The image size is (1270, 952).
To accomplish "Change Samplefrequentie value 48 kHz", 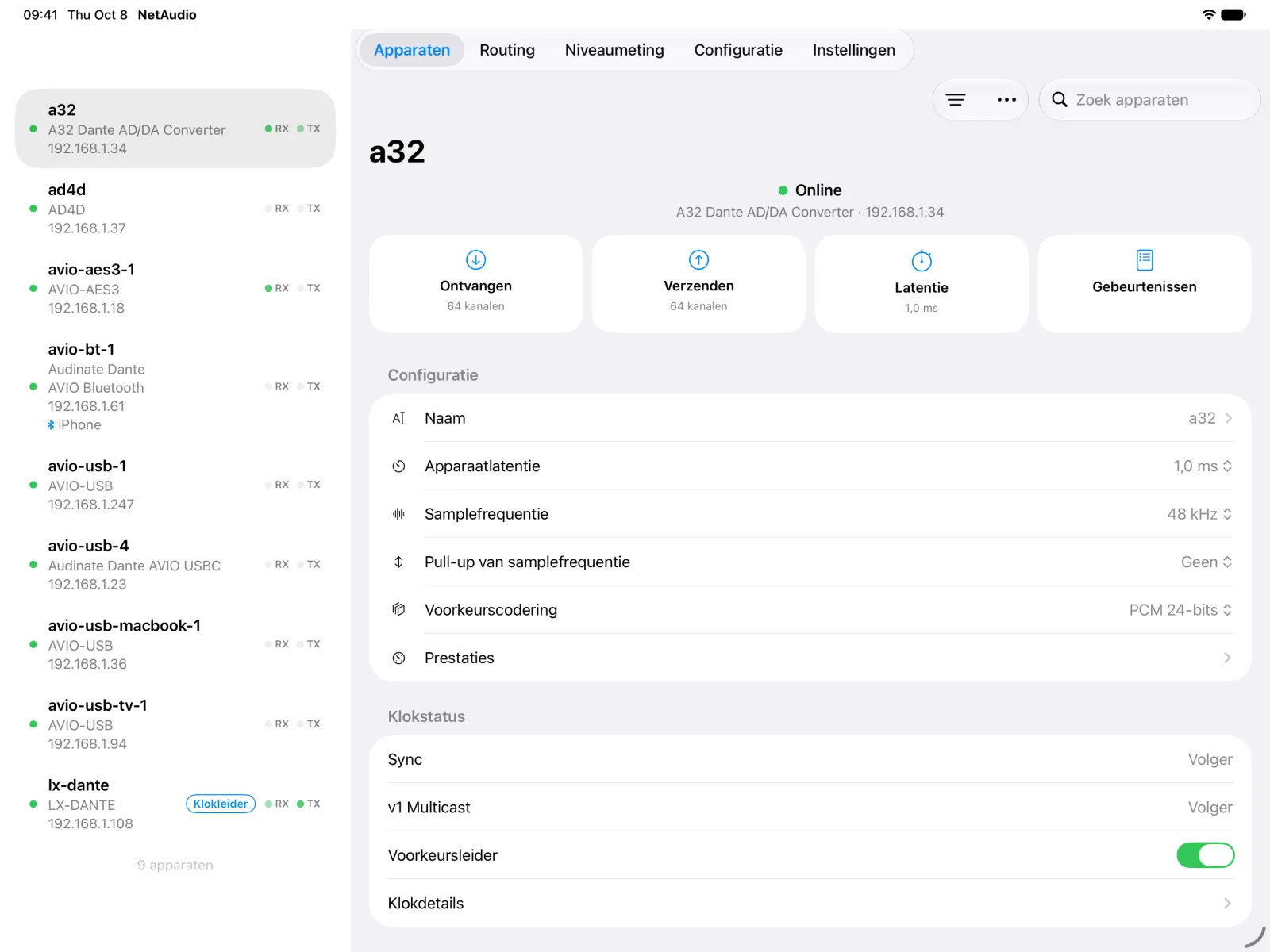I will (x=1199, y=514).
